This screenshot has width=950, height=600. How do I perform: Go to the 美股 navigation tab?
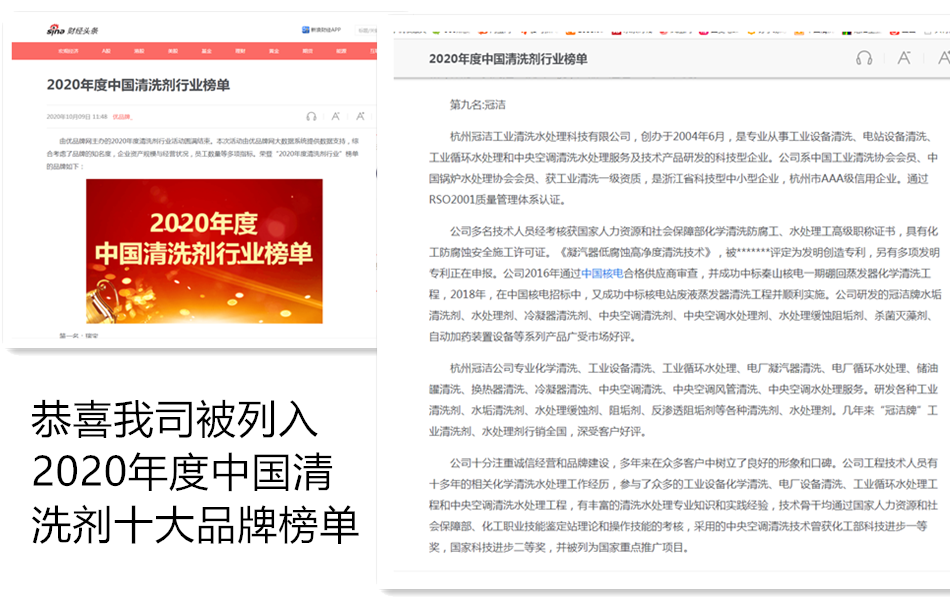pyautogui.click(x=173, y=50)
